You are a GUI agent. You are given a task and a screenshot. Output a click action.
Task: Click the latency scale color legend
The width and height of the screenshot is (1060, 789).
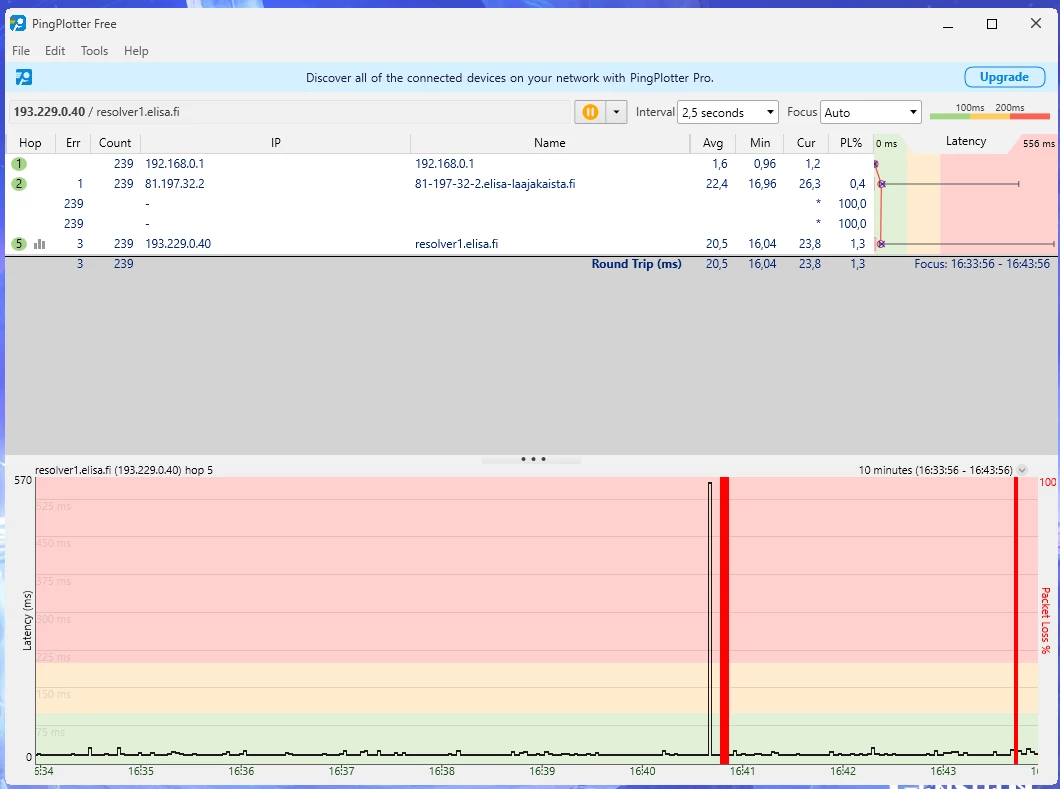coord(990,112)
